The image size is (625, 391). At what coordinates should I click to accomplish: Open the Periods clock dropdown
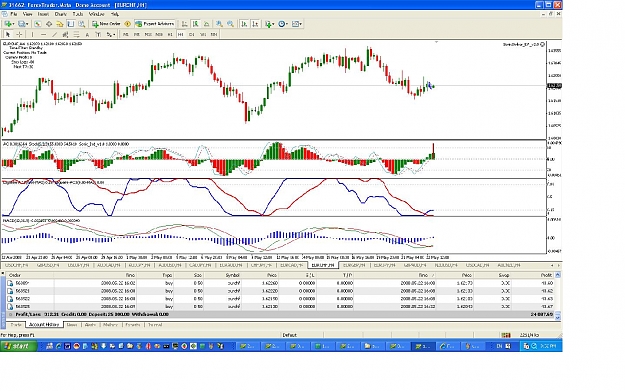(x=283, y=24)
